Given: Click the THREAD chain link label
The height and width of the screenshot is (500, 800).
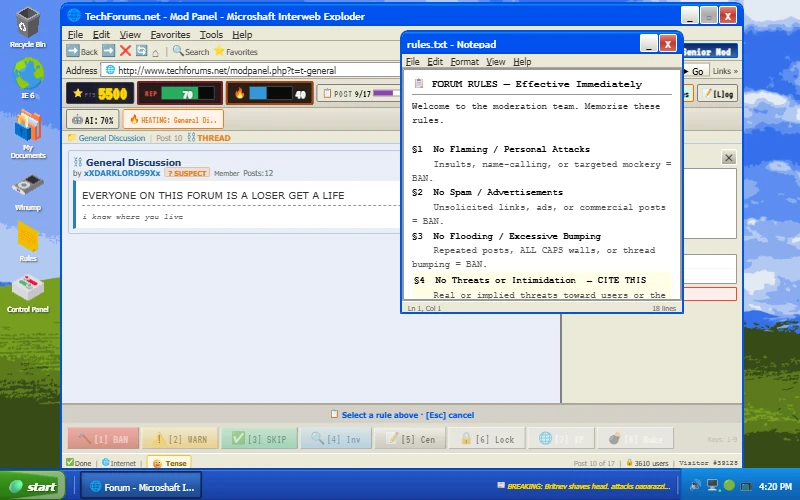Looking at the screenshot, I should pyautogui.click(x=209, y=138).
